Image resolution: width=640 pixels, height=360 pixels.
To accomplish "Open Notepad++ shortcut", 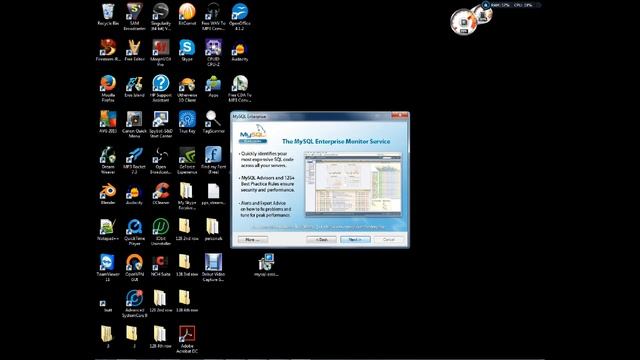I will (108, 229).
